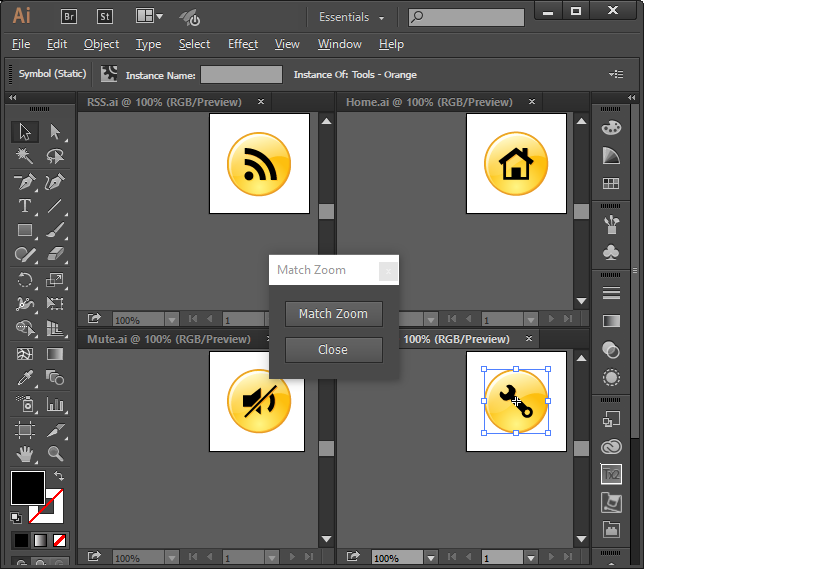Select the Pen tool
This screenshot has height=569, width=819.
point(24,181)
